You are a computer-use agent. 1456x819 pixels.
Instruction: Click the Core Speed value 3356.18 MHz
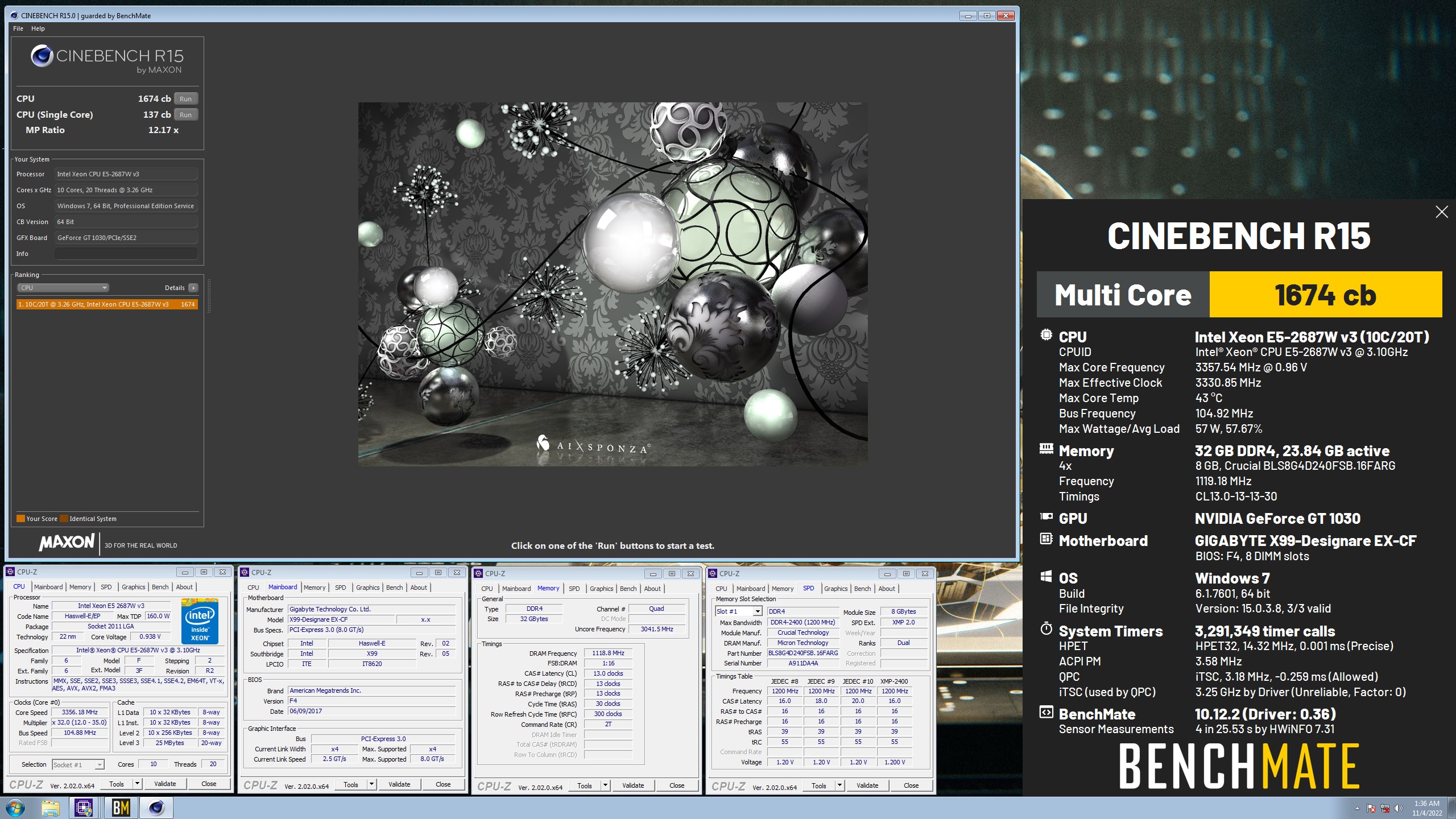point(80,712)
